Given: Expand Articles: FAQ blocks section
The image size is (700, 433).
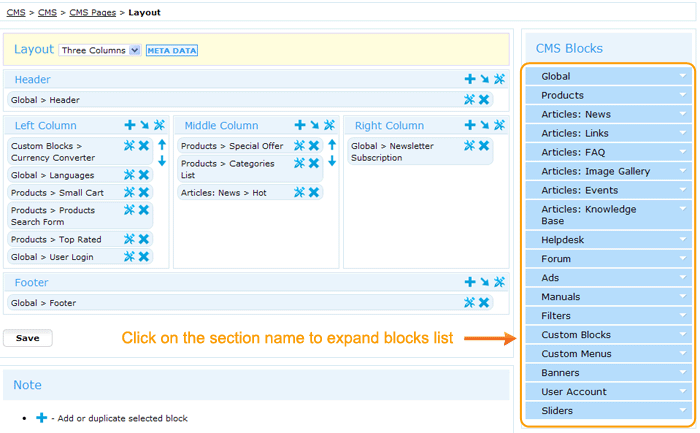Looking at the screenshot, I should [608, 152].
